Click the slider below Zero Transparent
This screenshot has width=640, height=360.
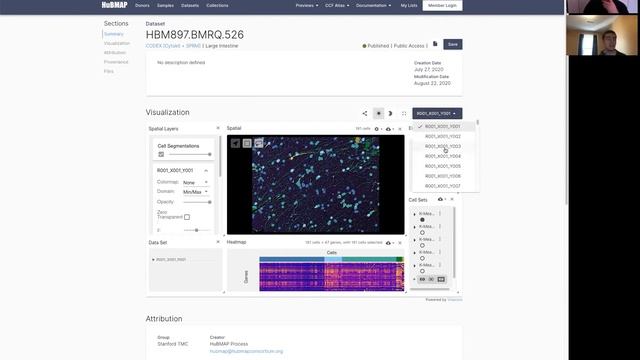[x=197, y=230]
